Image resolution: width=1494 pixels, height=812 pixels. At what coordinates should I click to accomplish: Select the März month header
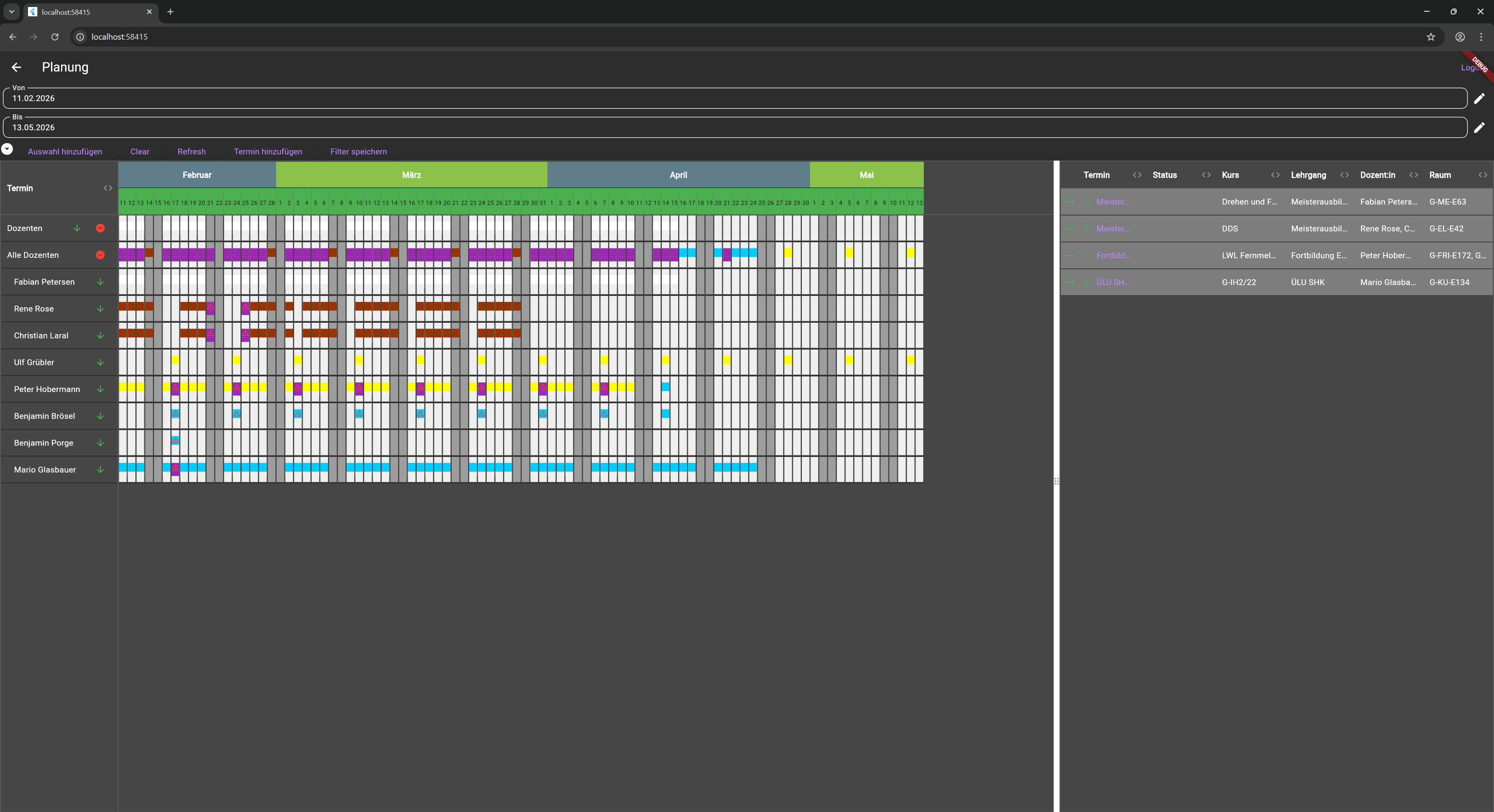click(x=411, y=175)
